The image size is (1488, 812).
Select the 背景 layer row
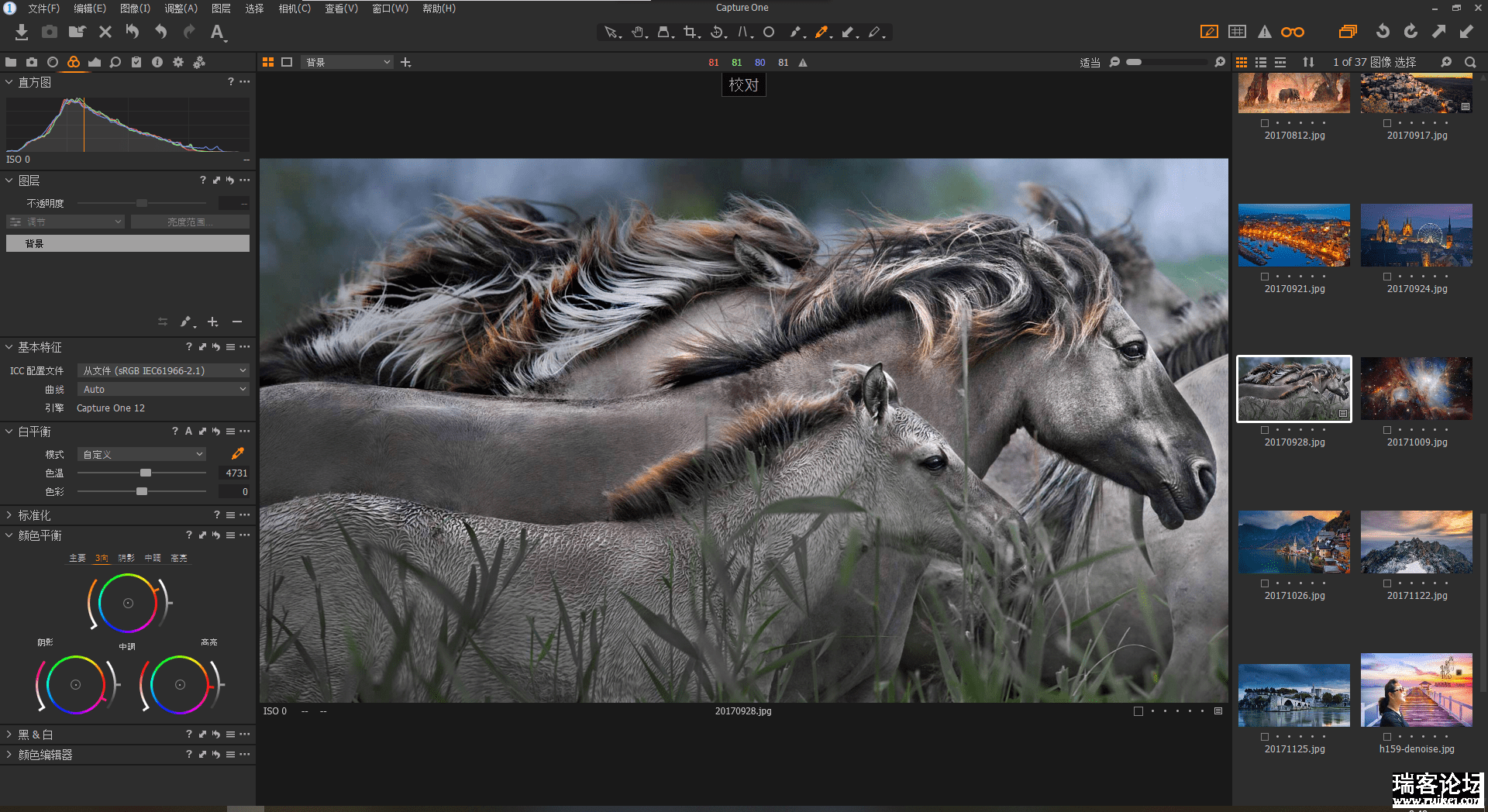click(128, 244)
